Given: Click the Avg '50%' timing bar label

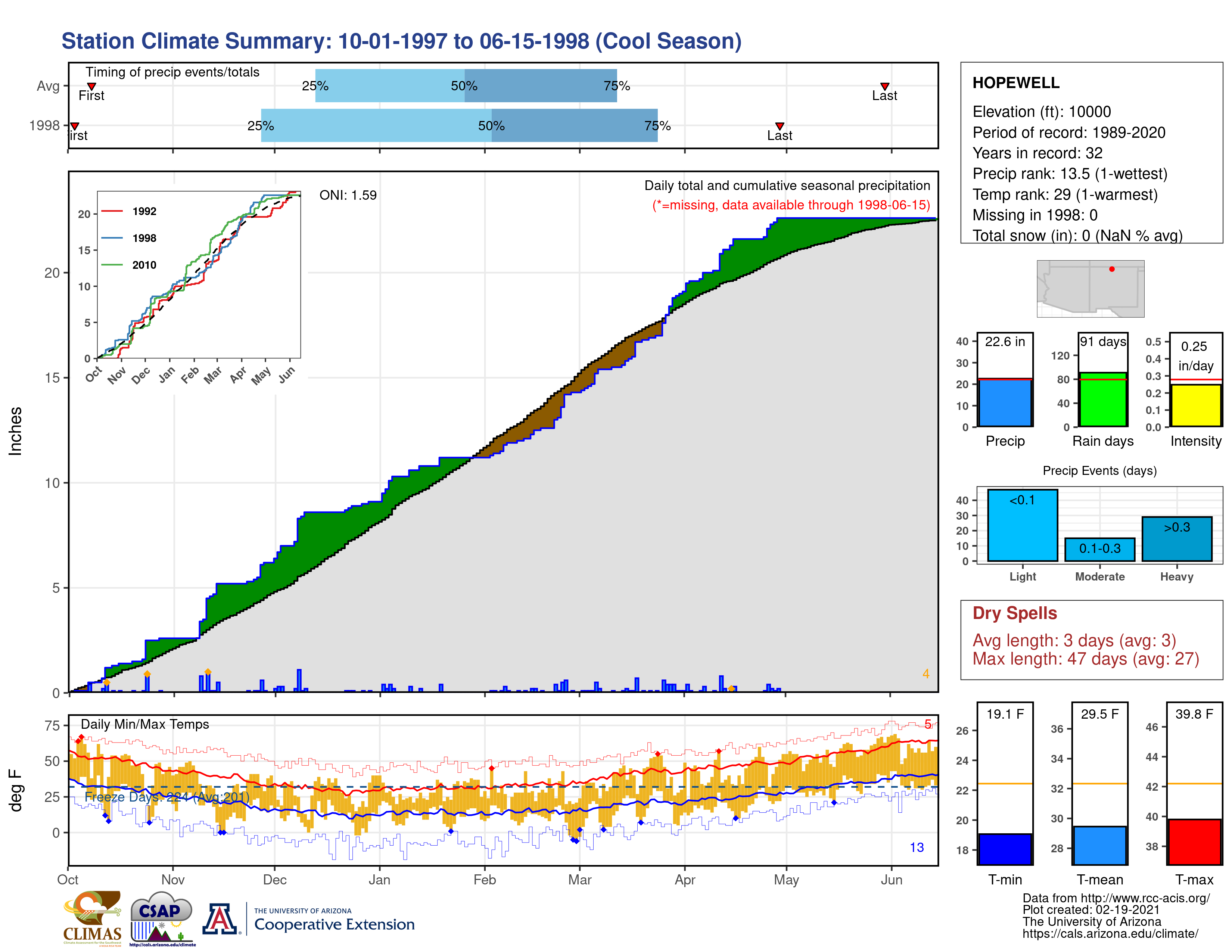Looking at the screenshot, I should 464,86.
